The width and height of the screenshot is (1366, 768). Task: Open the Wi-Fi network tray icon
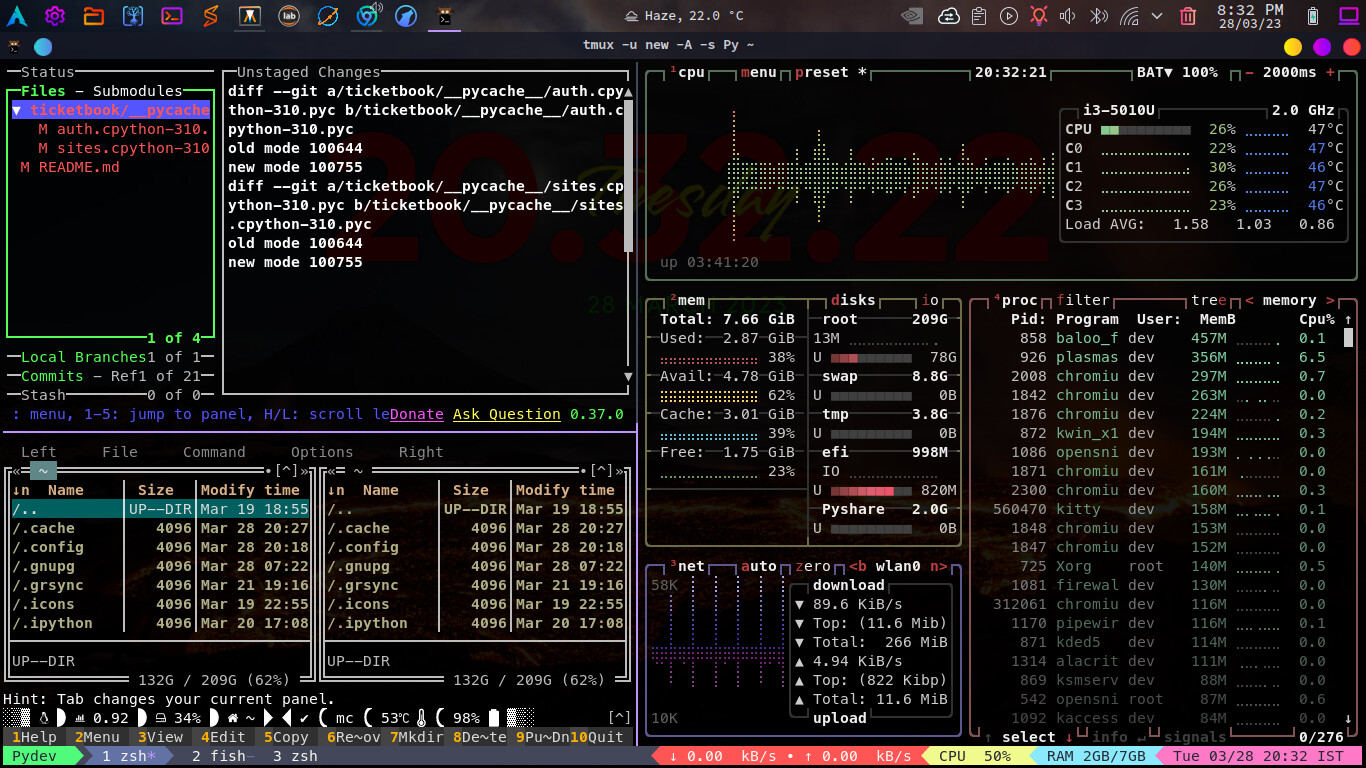click(x=1130, y=16)
